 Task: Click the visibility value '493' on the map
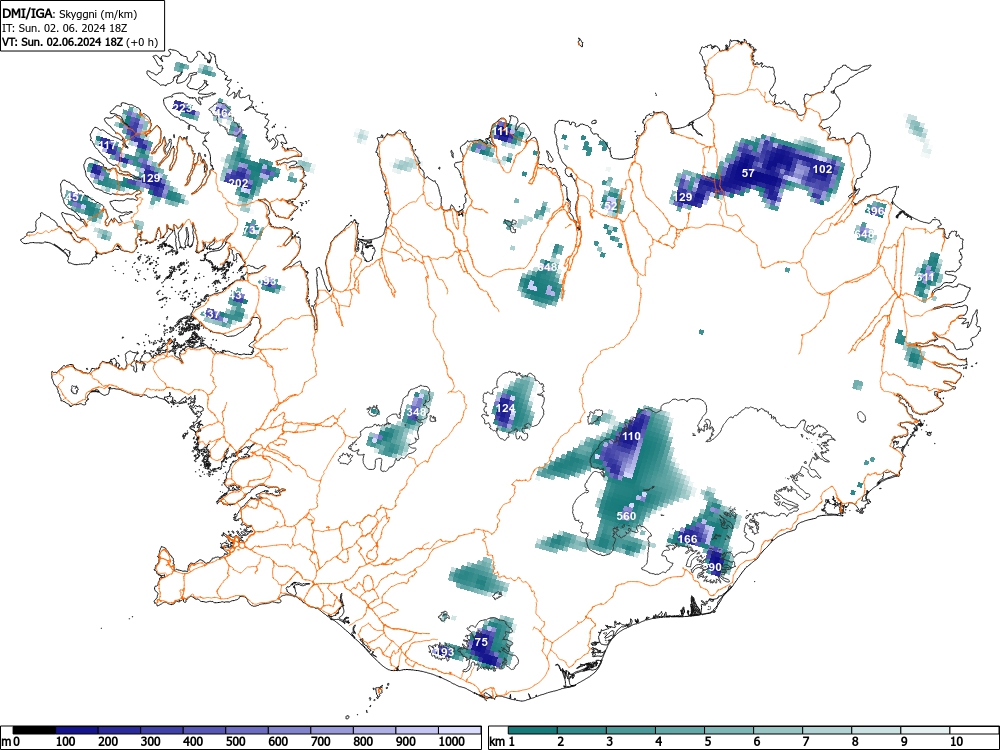[444, 652]
